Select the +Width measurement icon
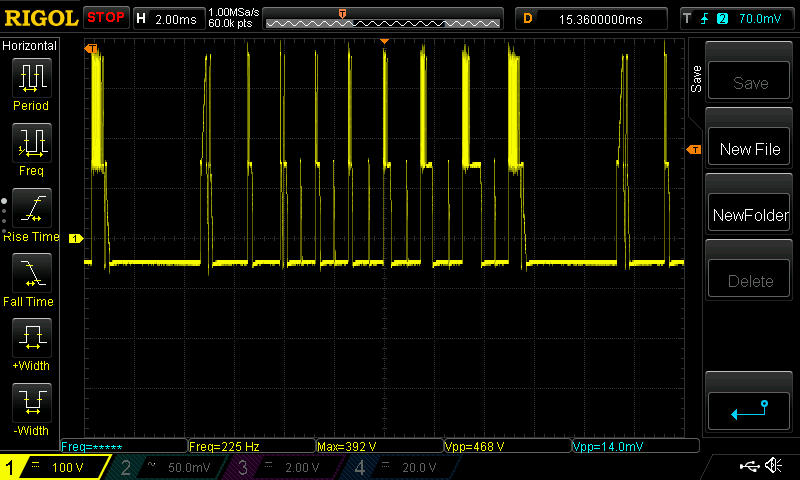Image resolution: width=800 pixels, height=480 pixels. pyautogui.click(x=31, y=337)
